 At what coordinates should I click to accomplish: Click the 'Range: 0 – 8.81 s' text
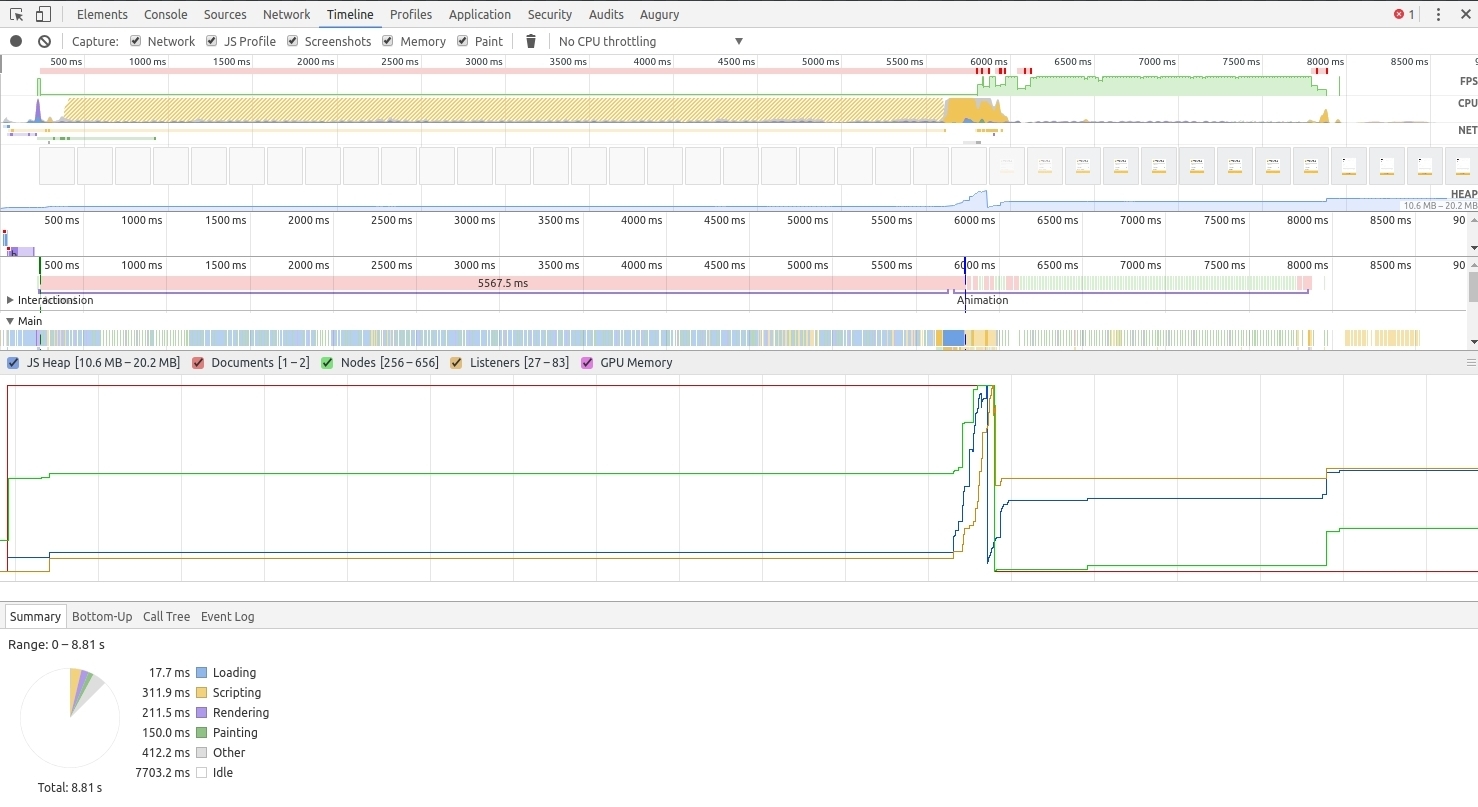(x=56, y=645)
